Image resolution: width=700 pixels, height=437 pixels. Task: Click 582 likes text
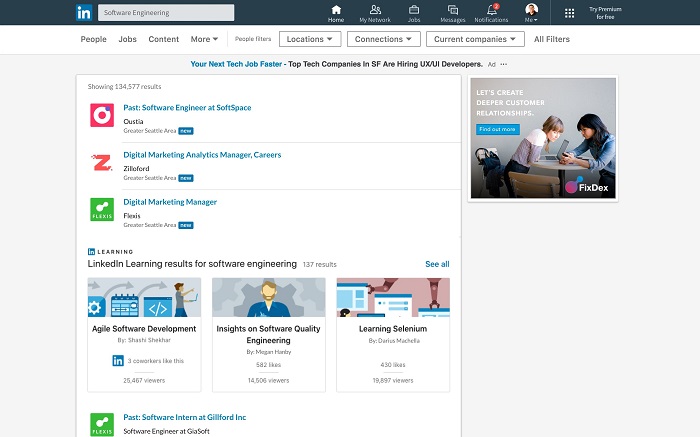coord(268,365)
